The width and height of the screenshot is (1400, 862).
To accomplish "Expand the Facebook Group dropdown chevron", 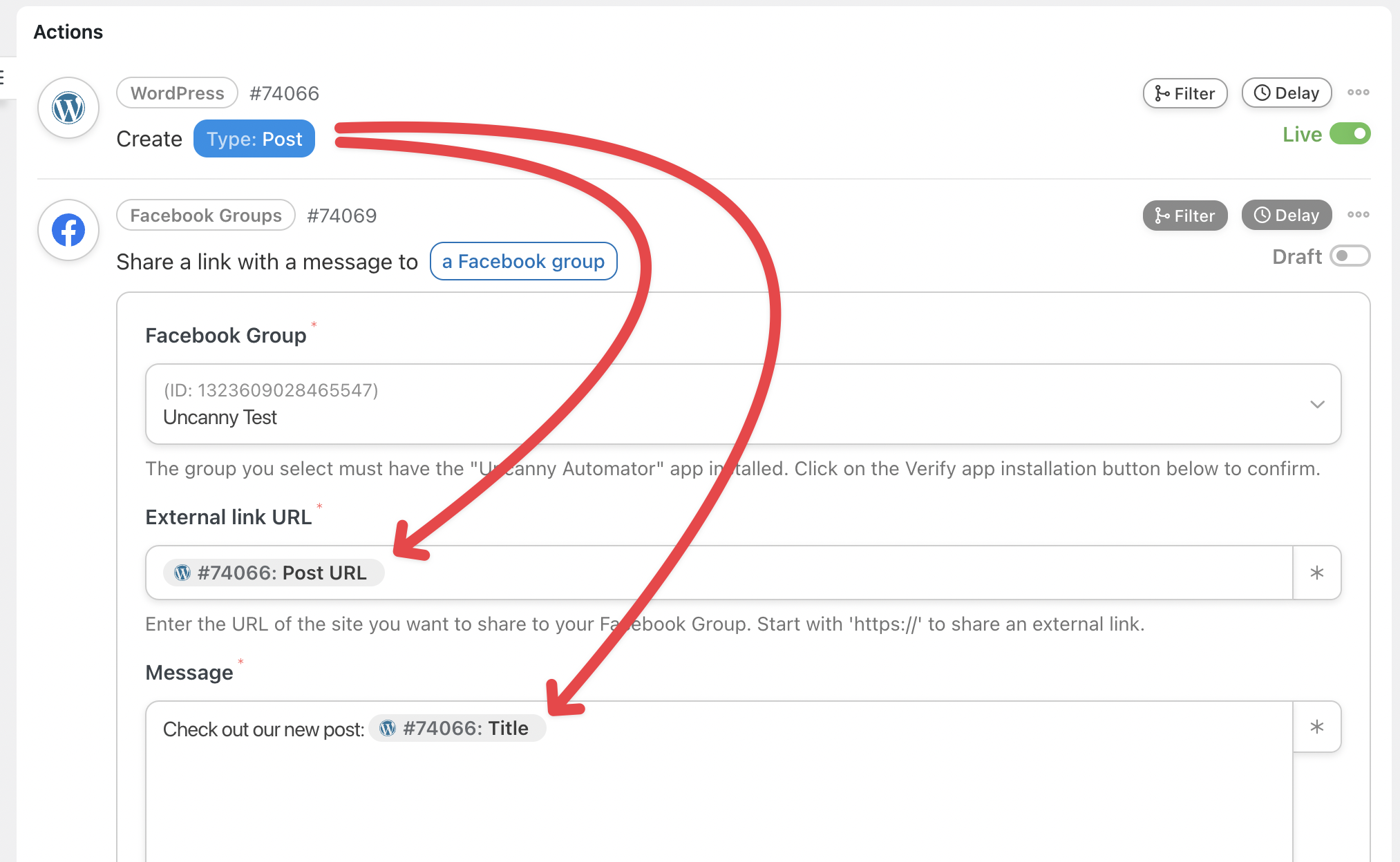I will pyautogui.click(x=1317, y=404).
